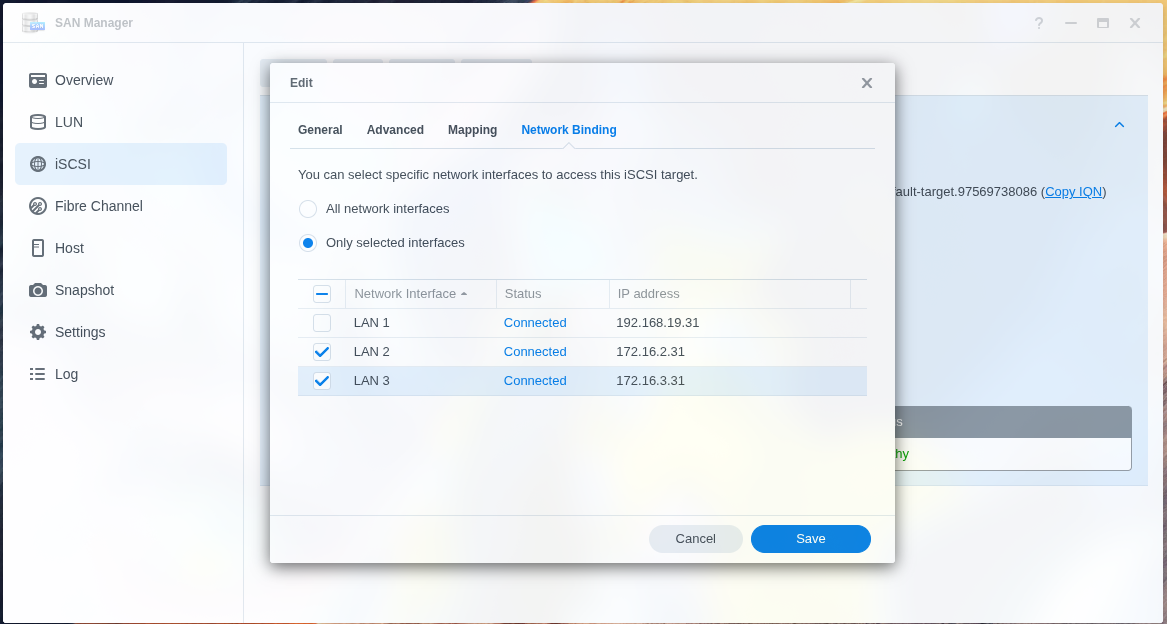The height and width of the screenshot is (624, 1167).
Task: Uncheck the LAN 3 checkbox
Action: pos(322,381)
